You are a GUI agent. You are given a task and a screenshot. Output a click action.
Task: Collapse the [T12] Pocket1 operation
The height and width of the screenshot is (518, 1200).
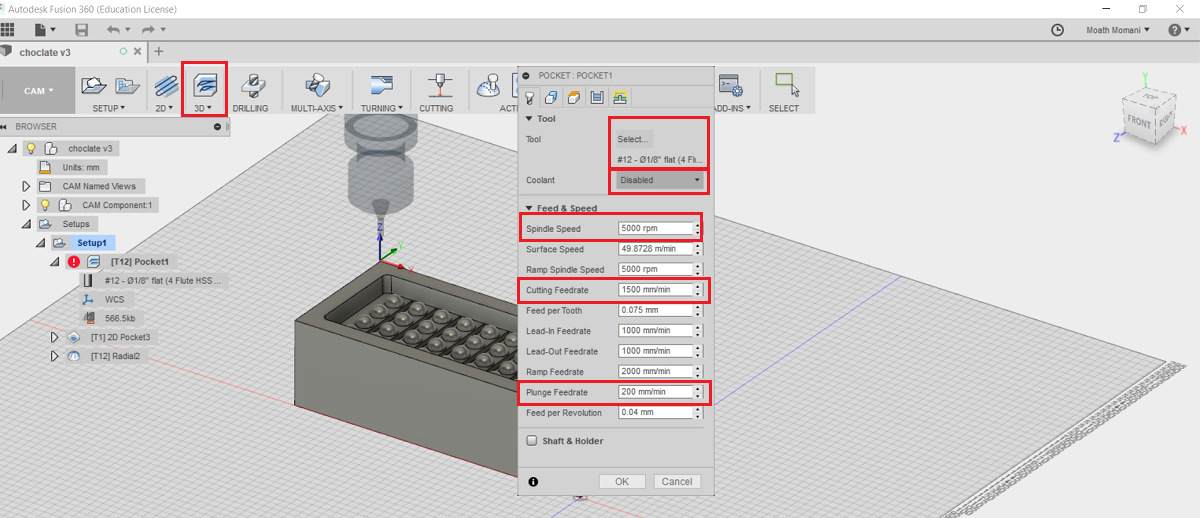pos(55,262)
